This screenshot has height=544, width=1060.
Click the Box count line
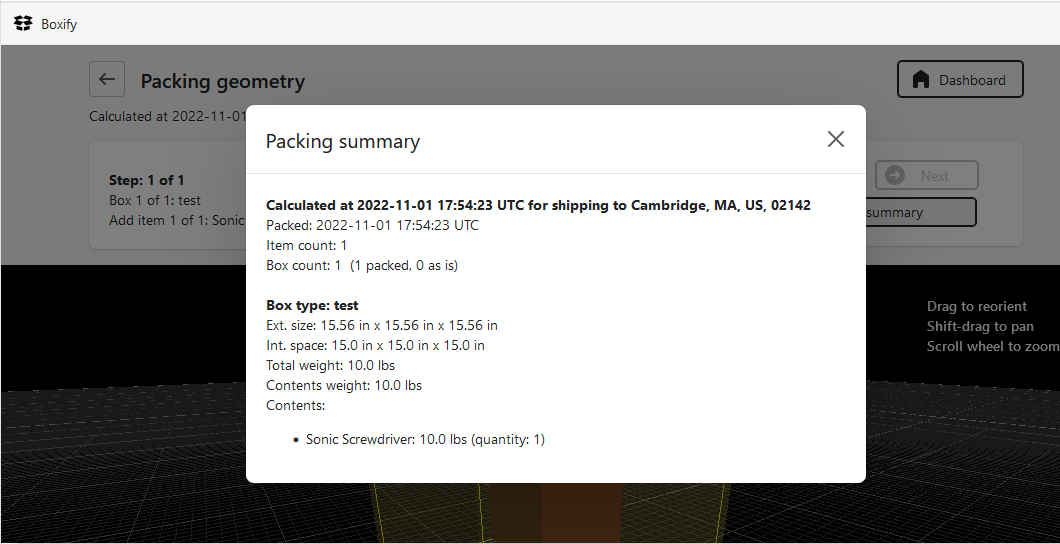coord(362,265)
